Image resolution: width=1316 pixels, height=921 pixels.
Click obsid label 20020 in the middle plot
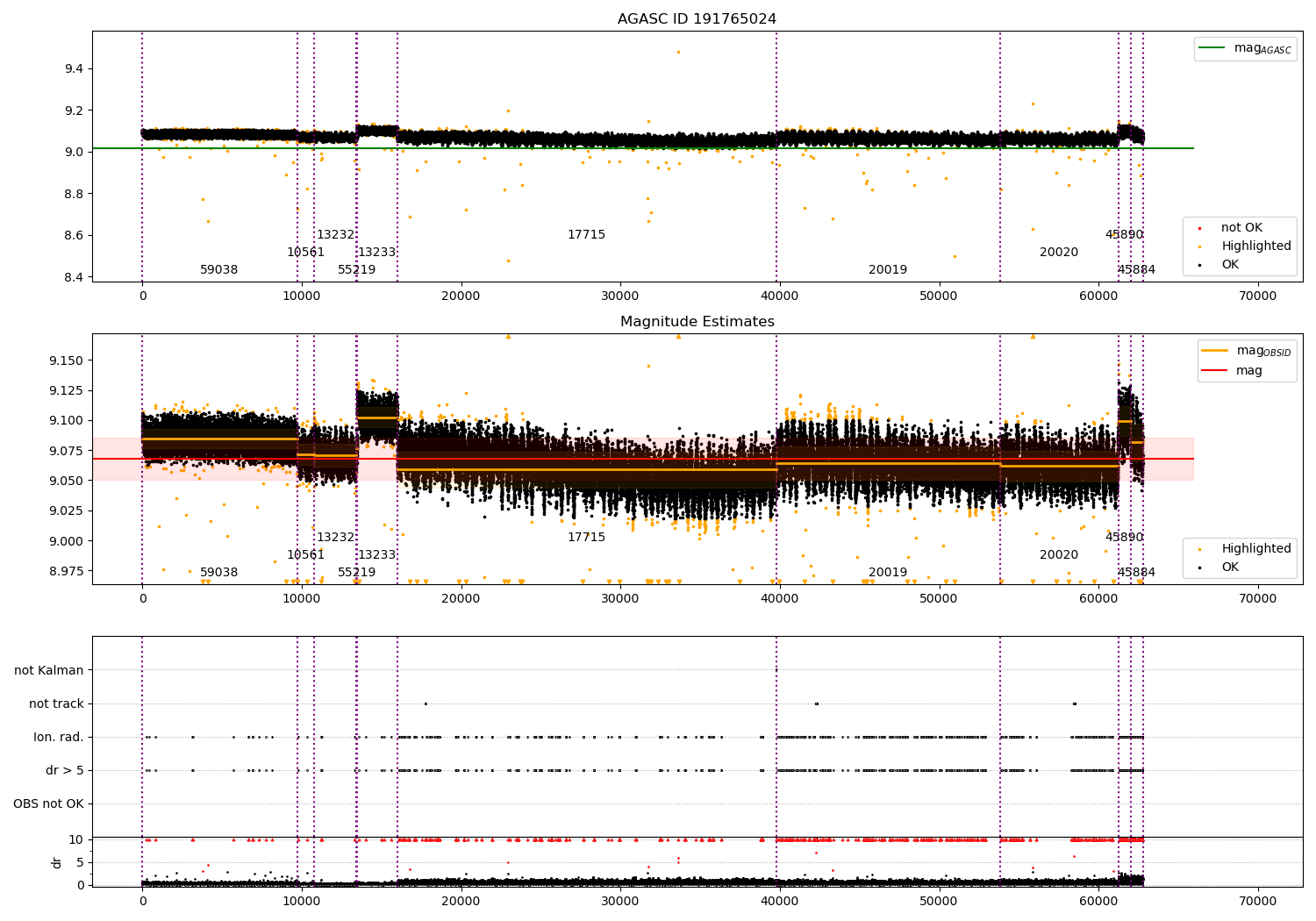[x=1059, y=555]
